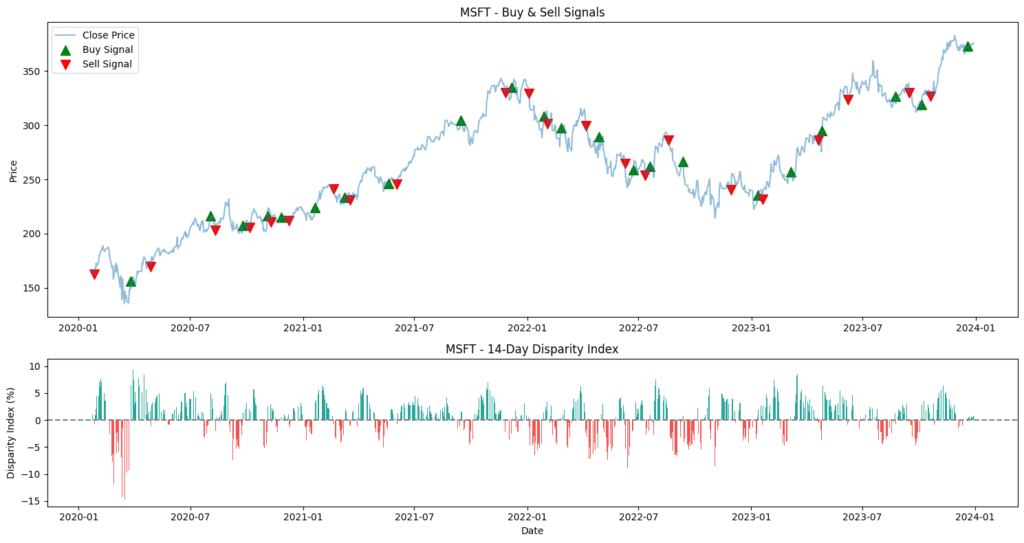Click the −15 tick on the Disparity axis
This screenshot has height=543, width=1024.
(x=32, y=501)
